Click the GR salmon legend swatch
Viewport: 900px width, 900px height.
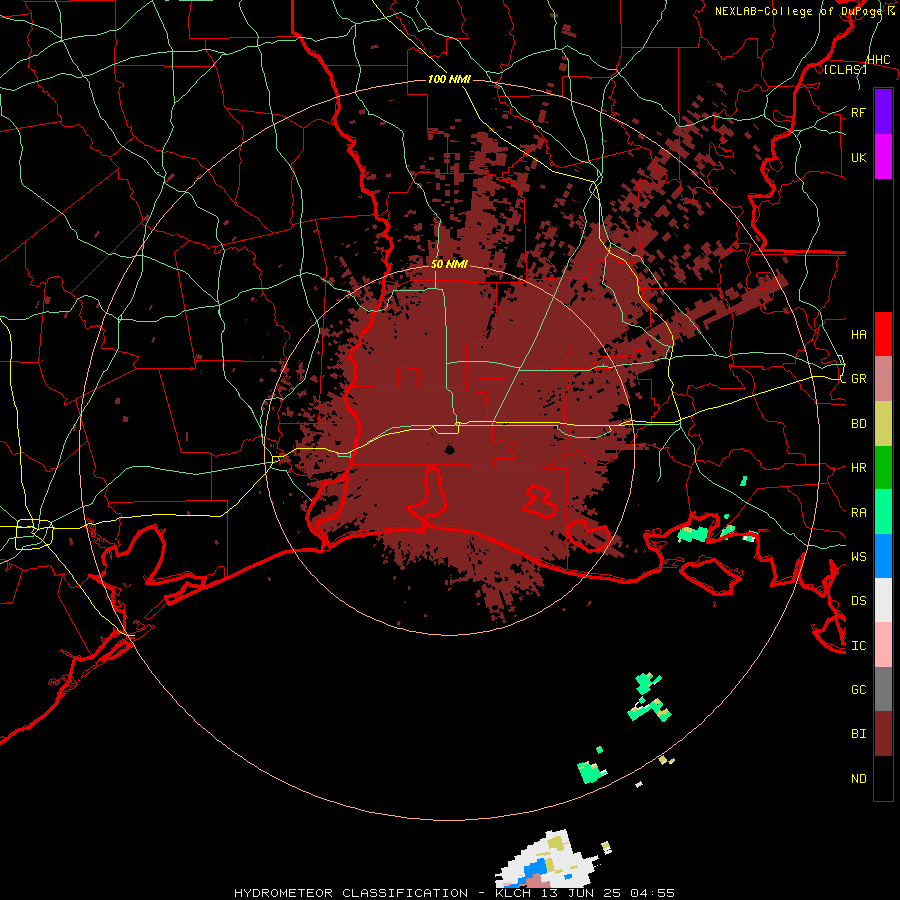[x=883, y=379]
